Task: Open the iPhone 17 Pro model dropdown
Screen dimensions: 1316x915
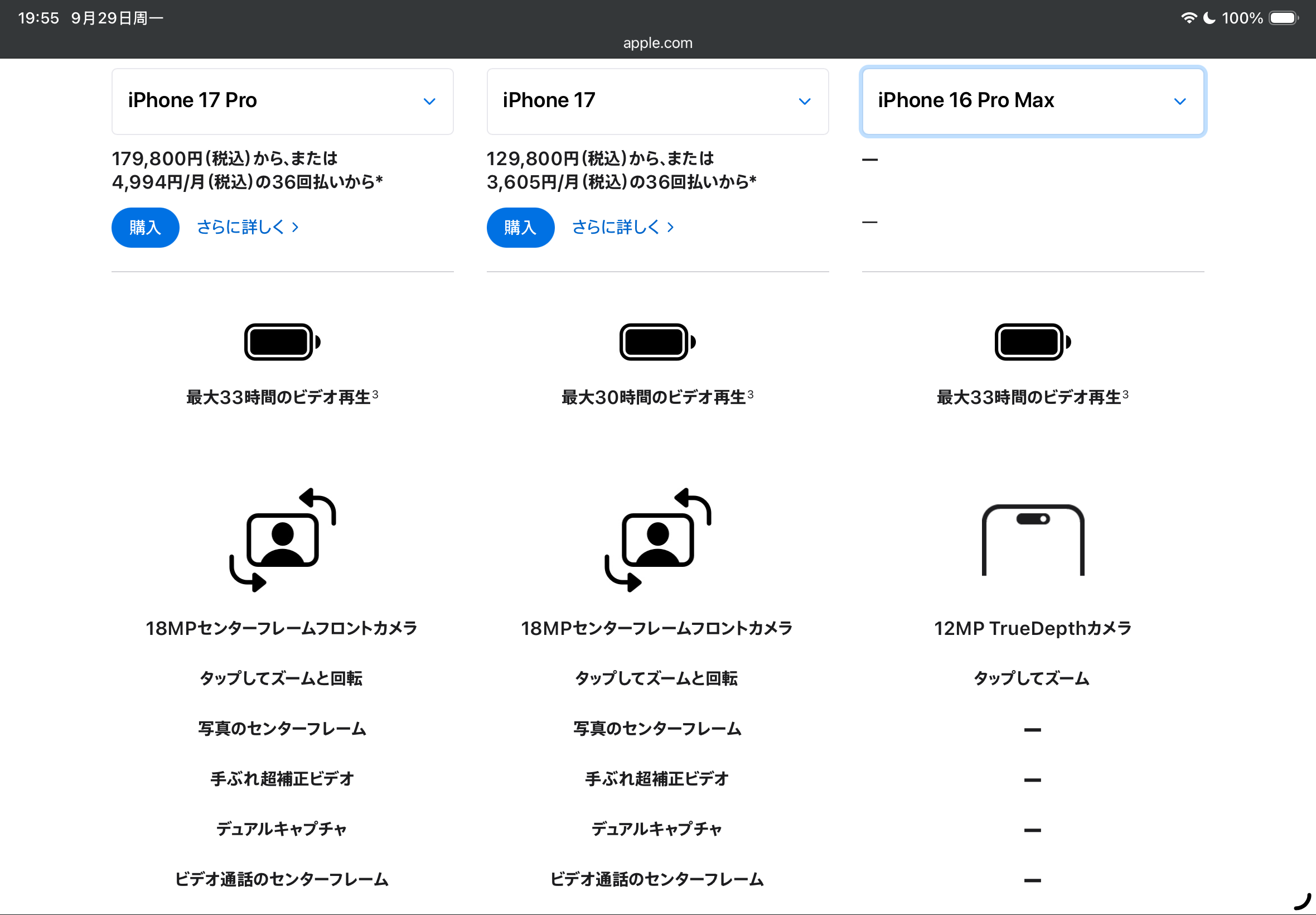Action: [283, 102]
